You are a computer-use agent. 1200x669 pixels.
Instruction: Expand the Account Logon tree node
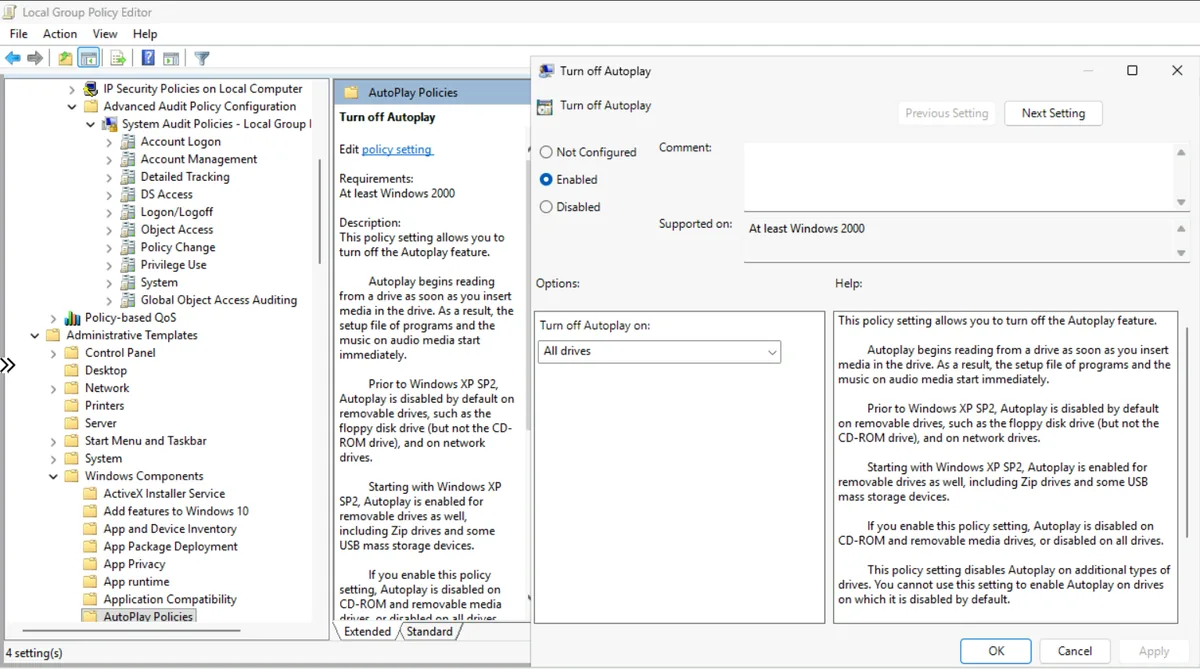109,142
